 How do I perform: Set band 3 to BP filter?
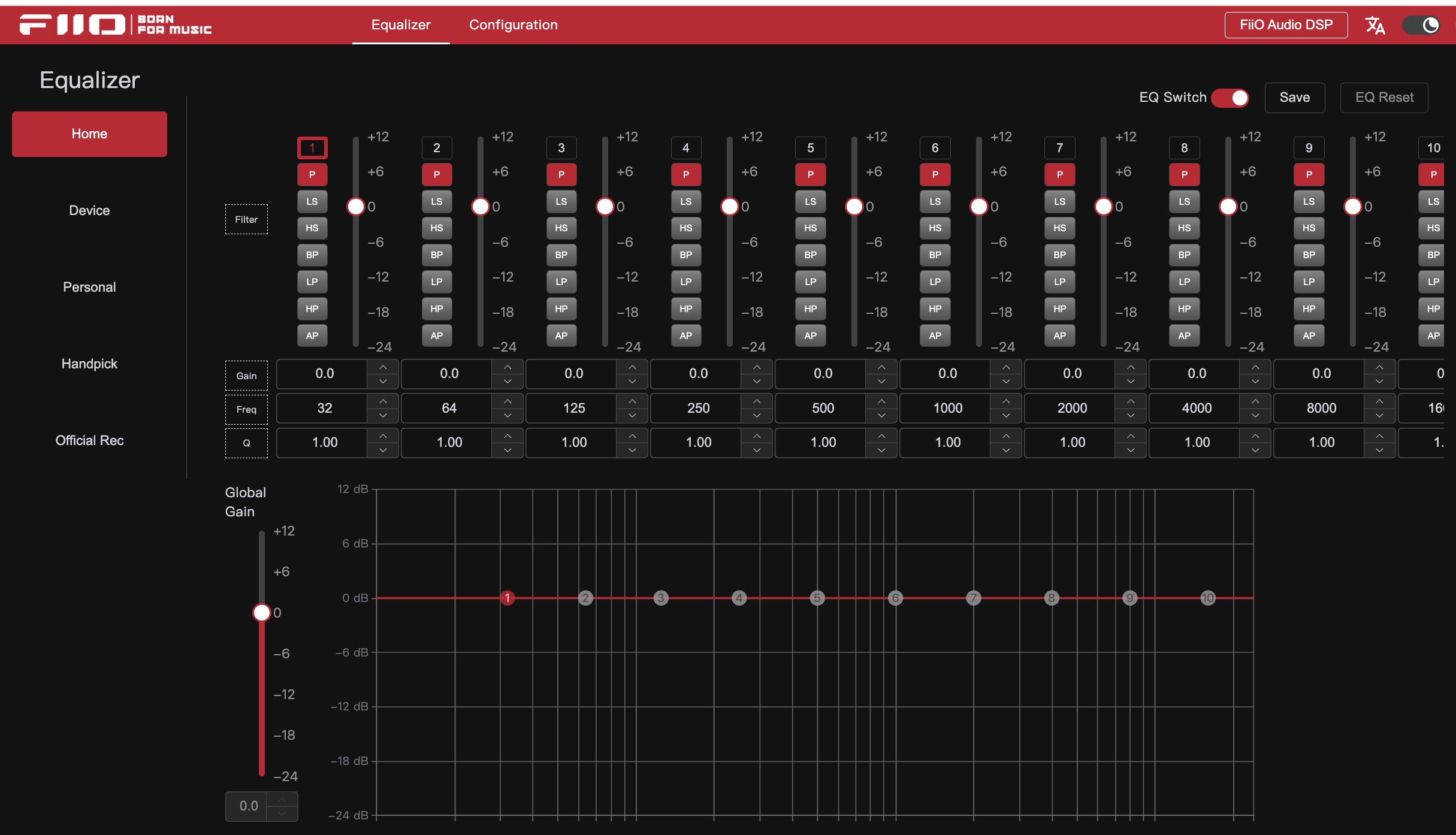click(x=561, y=255)
